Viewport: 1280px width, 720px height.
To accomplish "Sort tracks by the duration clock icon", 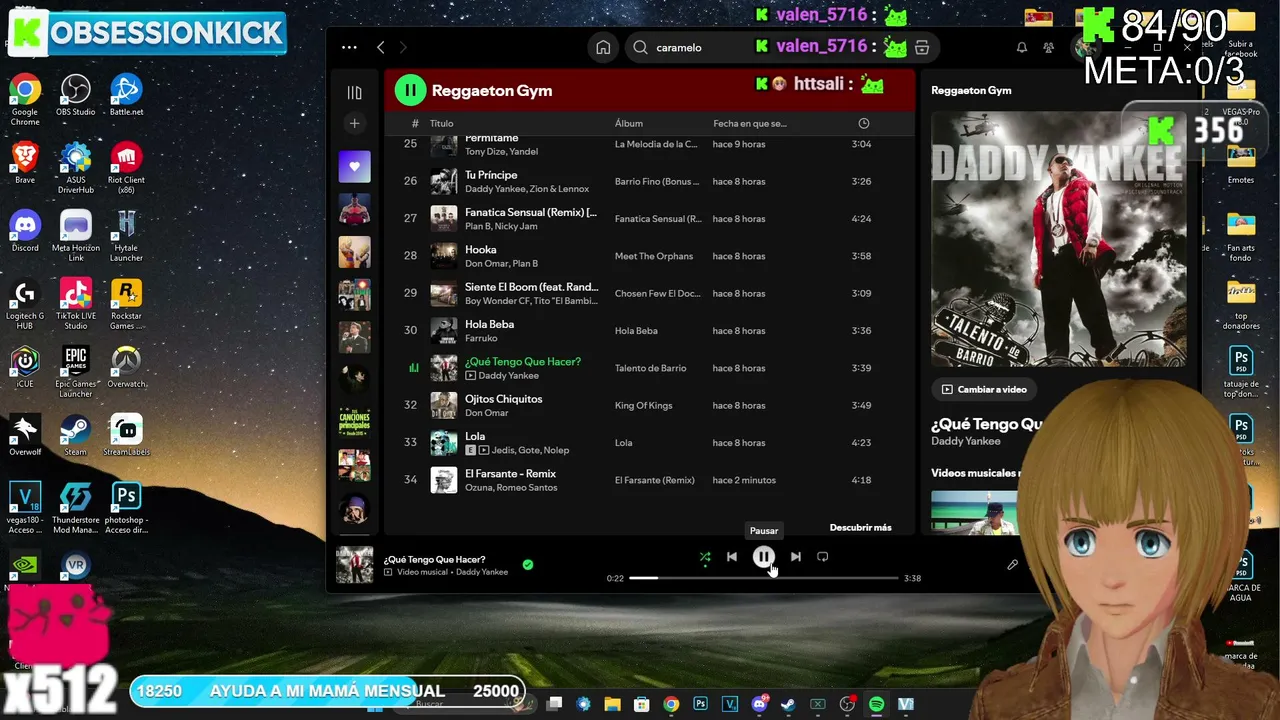I will point(864,123).
